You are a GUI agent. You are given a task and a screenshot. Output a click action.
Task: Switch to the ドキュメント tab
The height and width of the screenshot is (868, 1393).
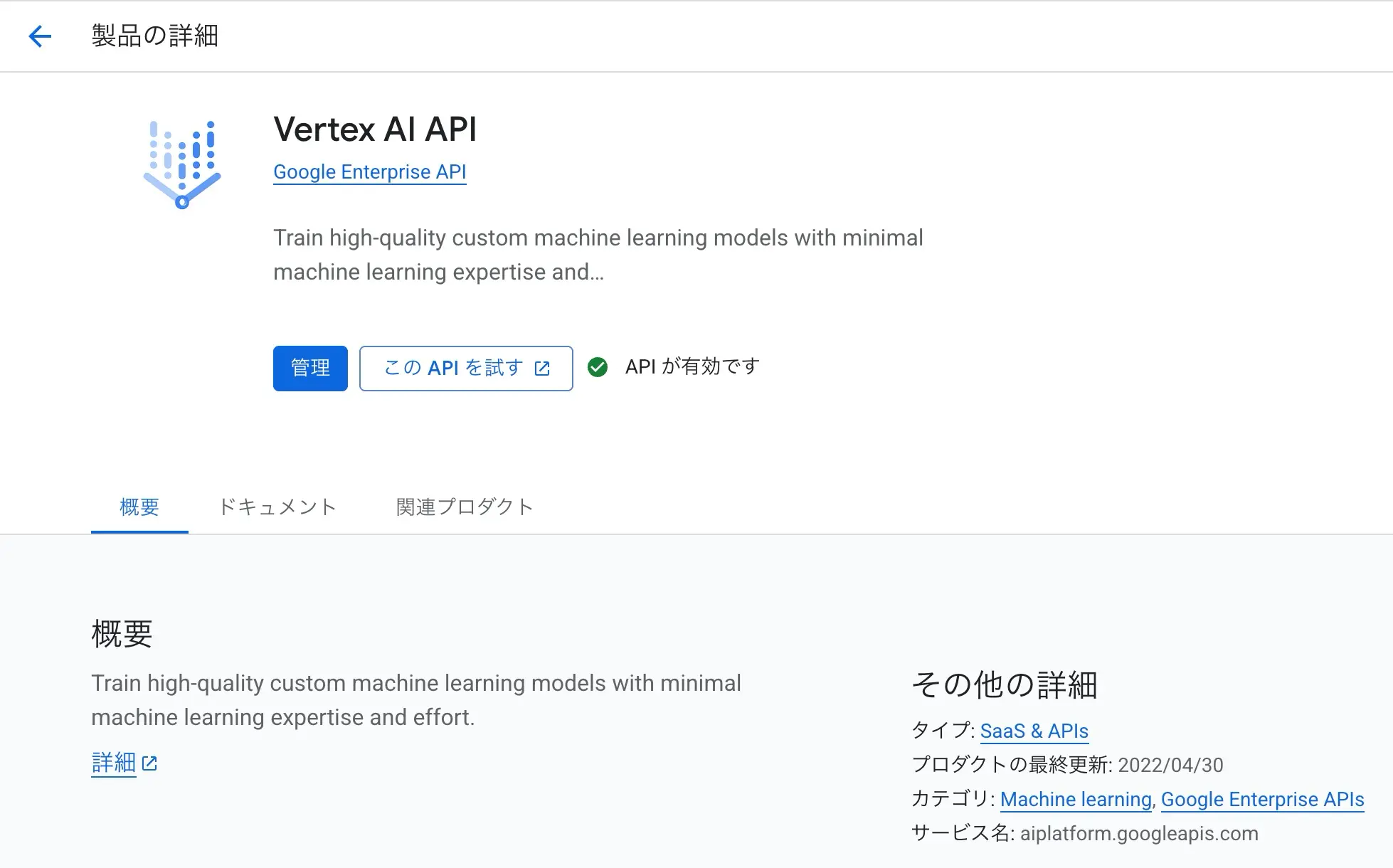277,507
